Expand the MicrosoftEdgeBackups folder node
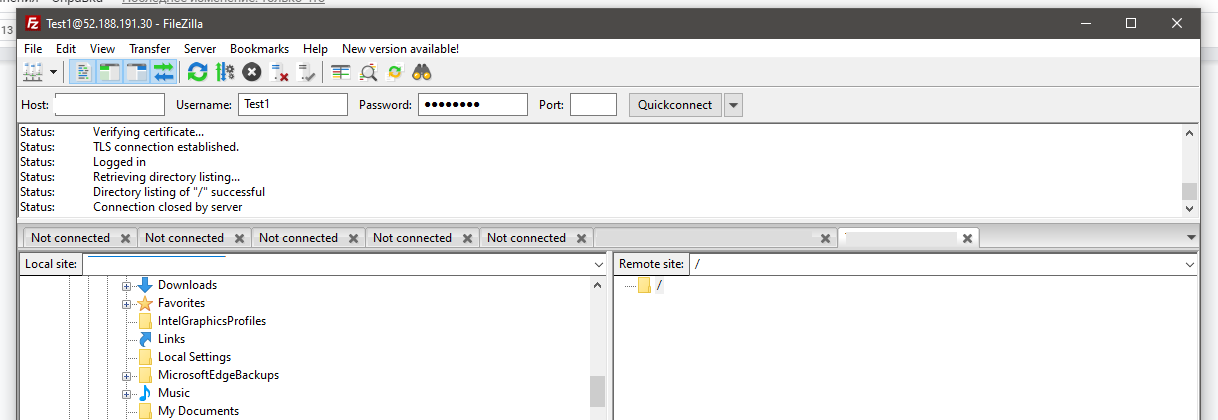This screenshot has width=1218, height=420. coord(127,376)
